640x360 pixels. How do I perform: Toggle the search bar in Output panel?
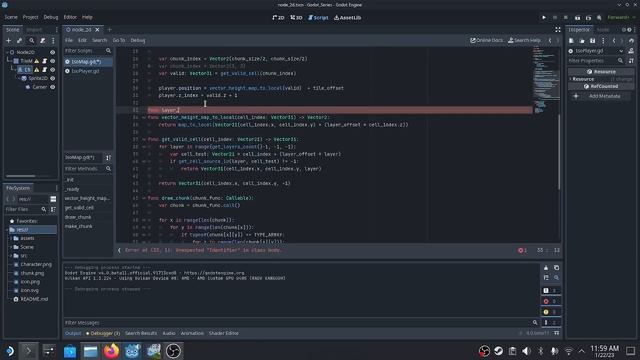[556, 278]
